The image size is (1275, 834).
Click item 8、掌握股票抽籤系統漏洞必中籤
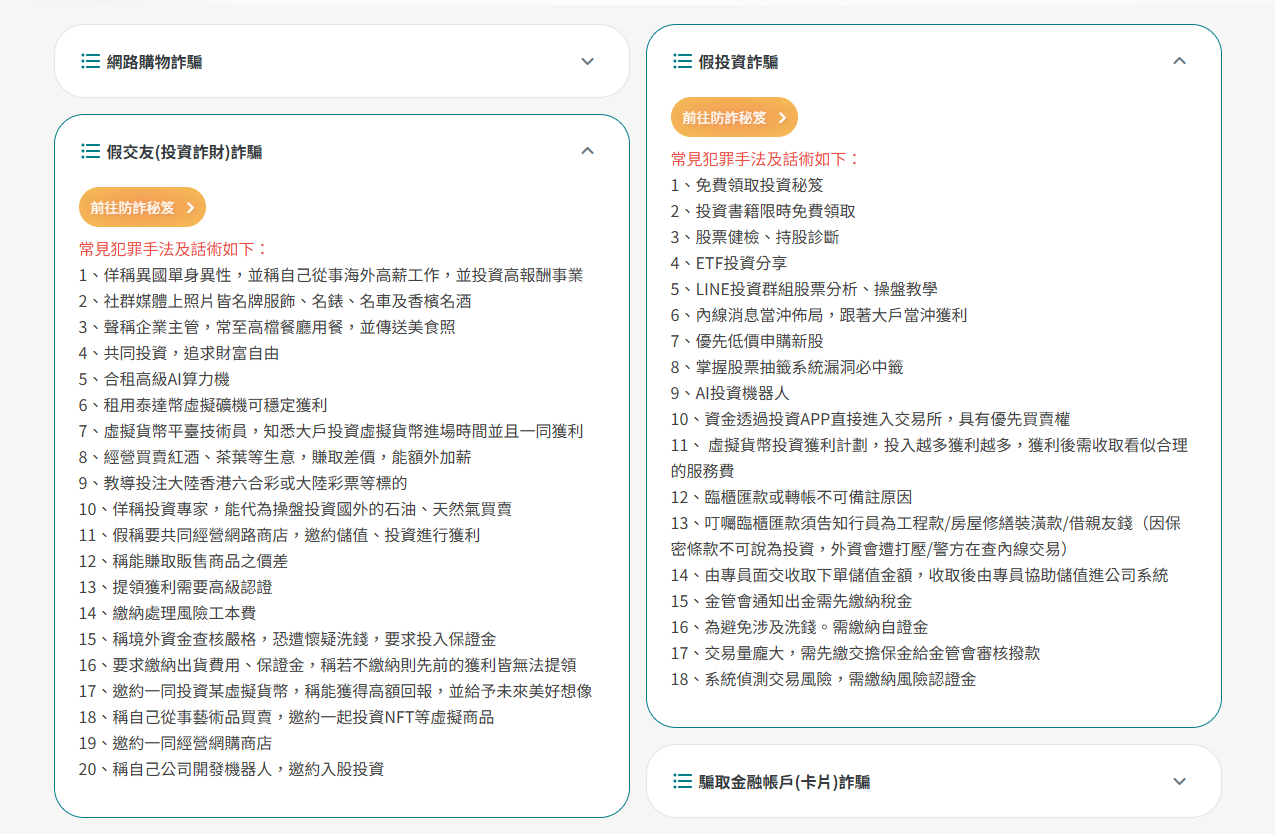787,367
